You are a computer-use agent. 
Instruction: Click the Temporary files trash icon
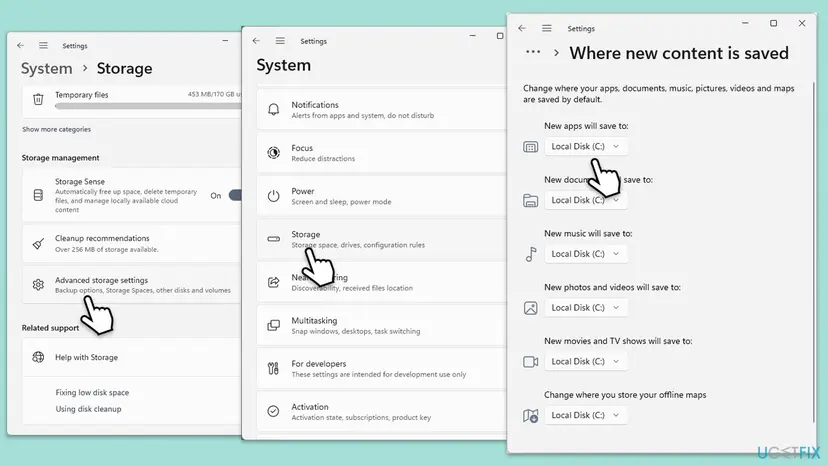(x=38, y=99)
